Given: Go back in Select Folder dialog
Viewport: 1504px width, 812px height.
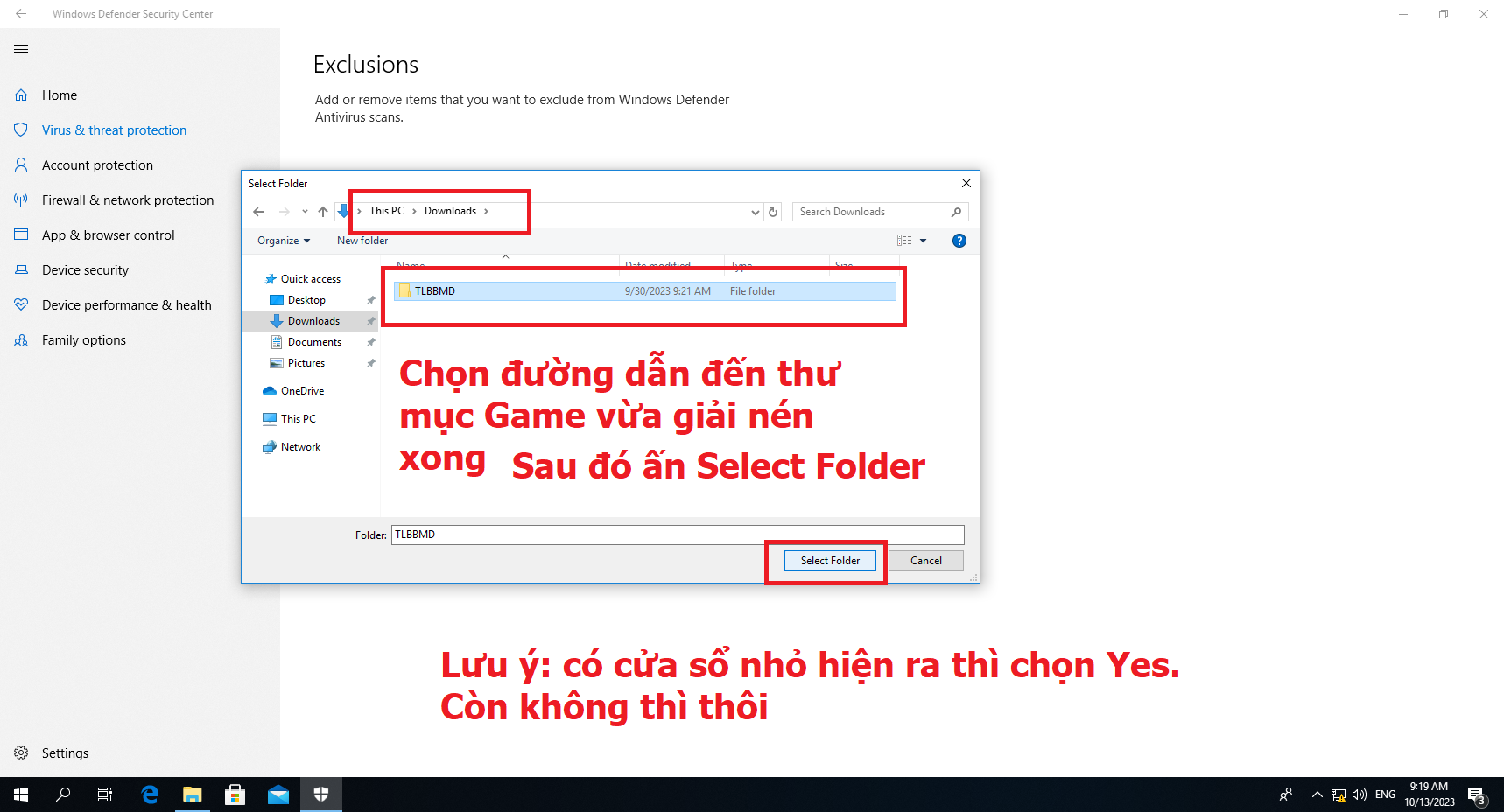Looking at the screenshot, I should tap(258, 212).
